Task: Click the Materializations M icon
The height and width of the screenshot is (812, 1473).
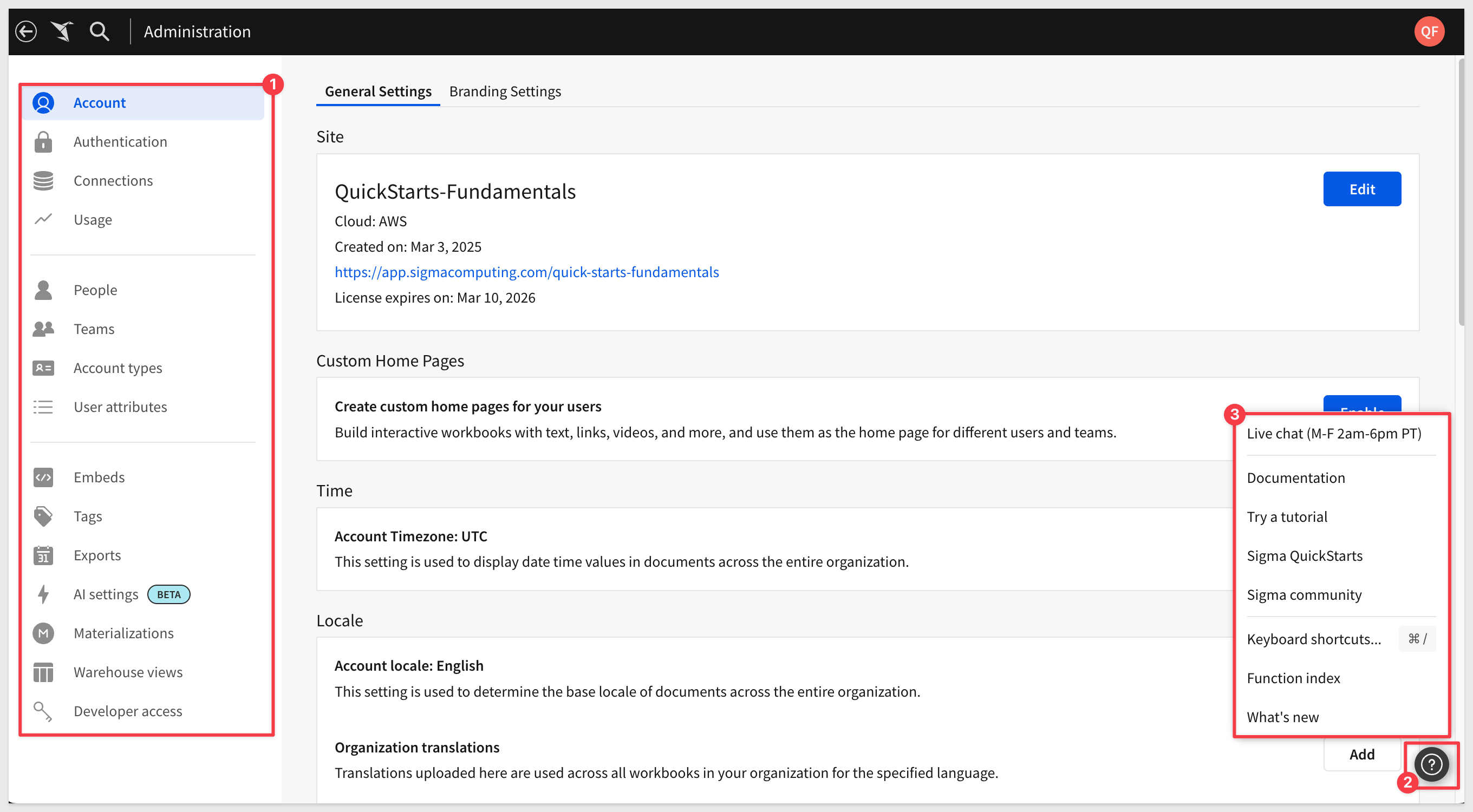Action: [43, 633]
